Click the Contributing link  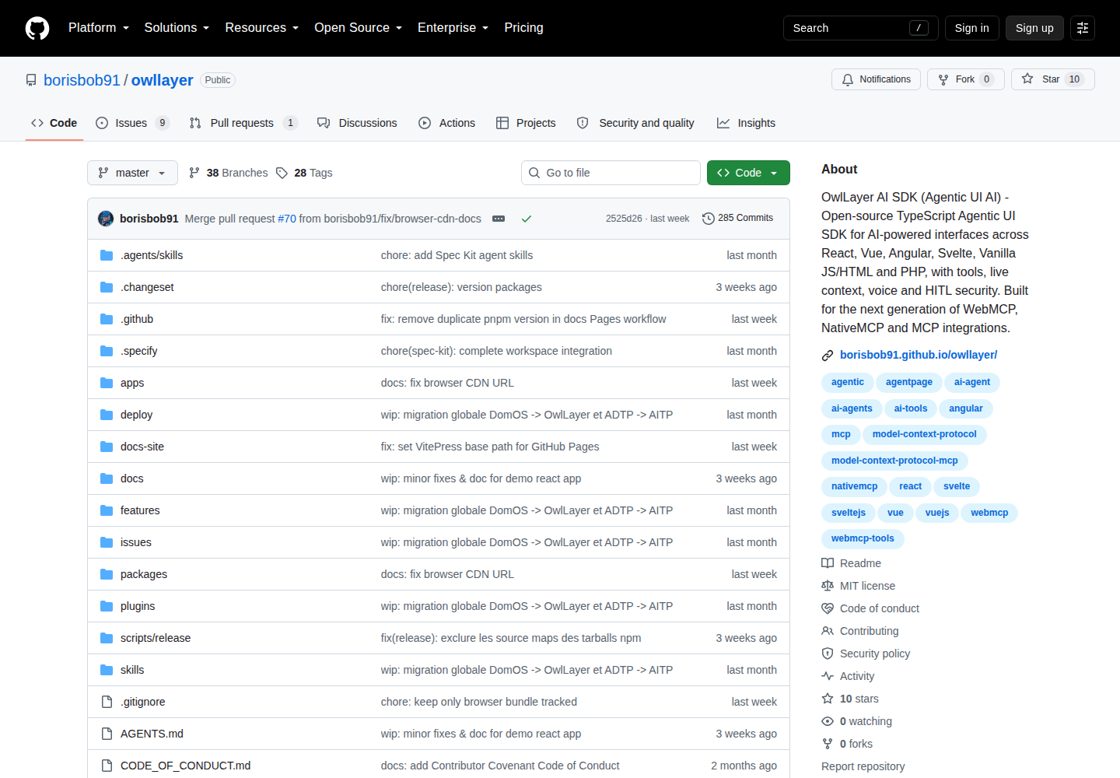click(x=869, y=631)
